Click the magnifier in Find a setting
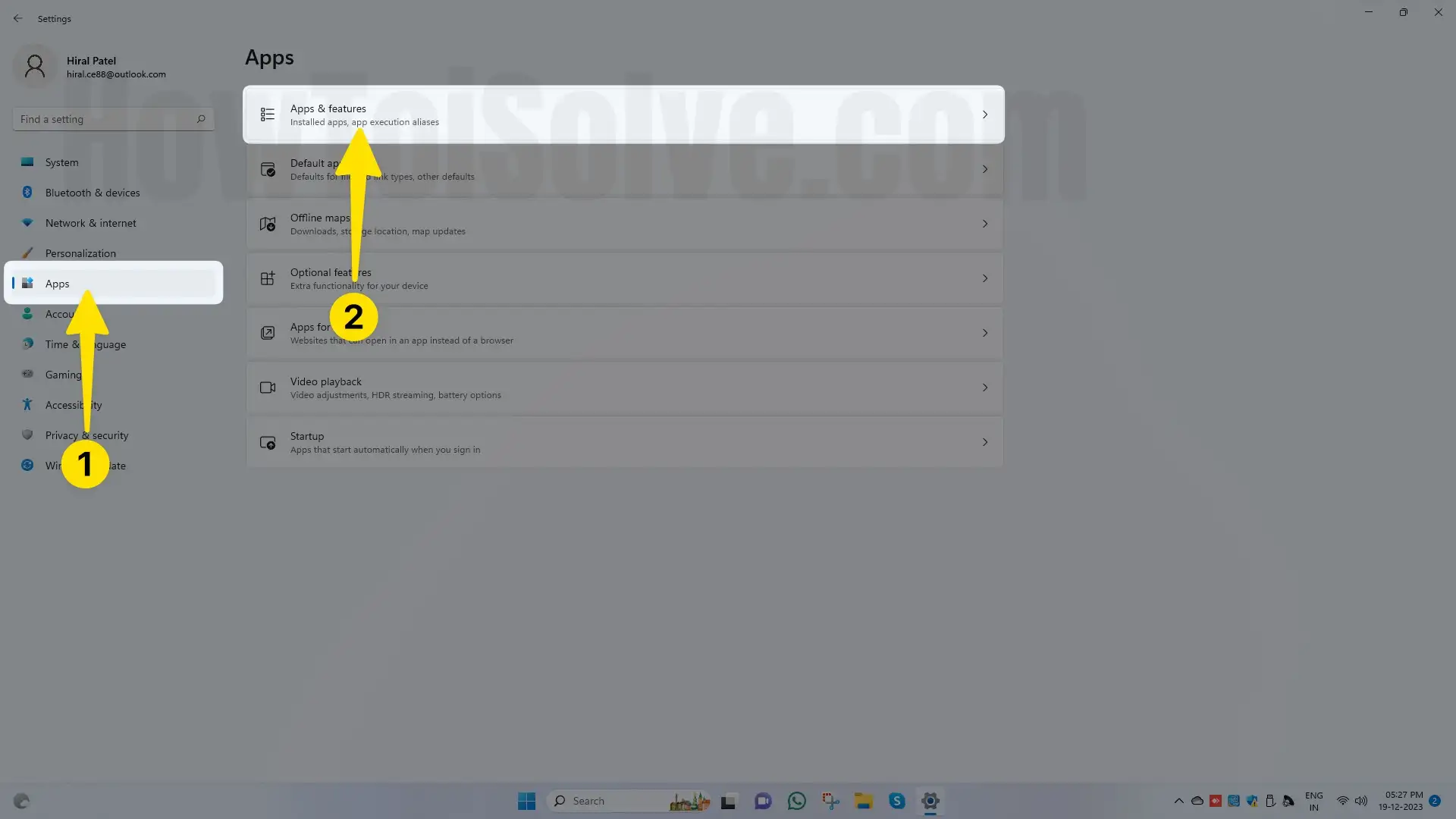Screen dimensions: 1456x819 [x=201, y=119]
